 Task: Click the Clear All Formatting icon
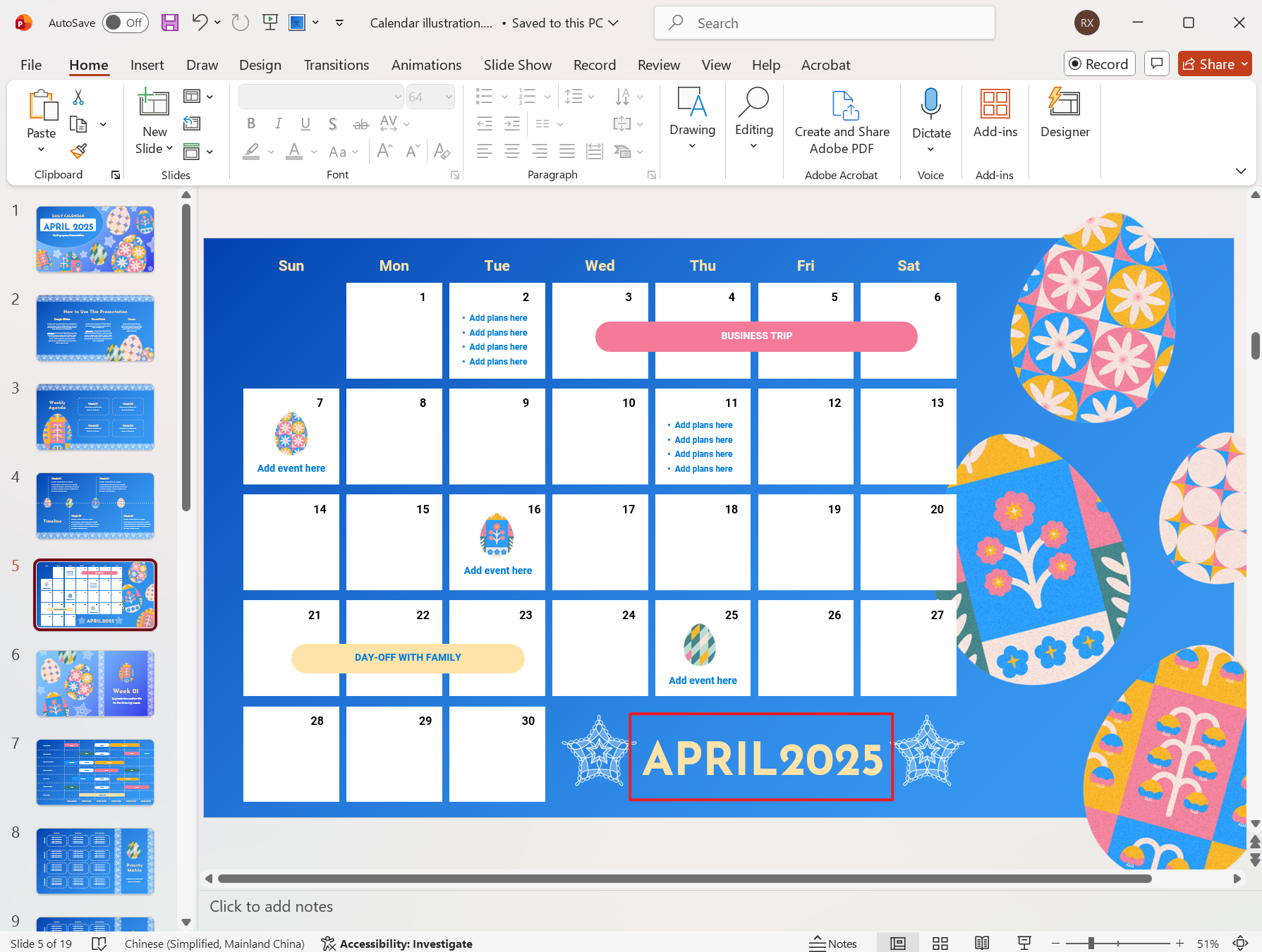(x=443, y=151)
